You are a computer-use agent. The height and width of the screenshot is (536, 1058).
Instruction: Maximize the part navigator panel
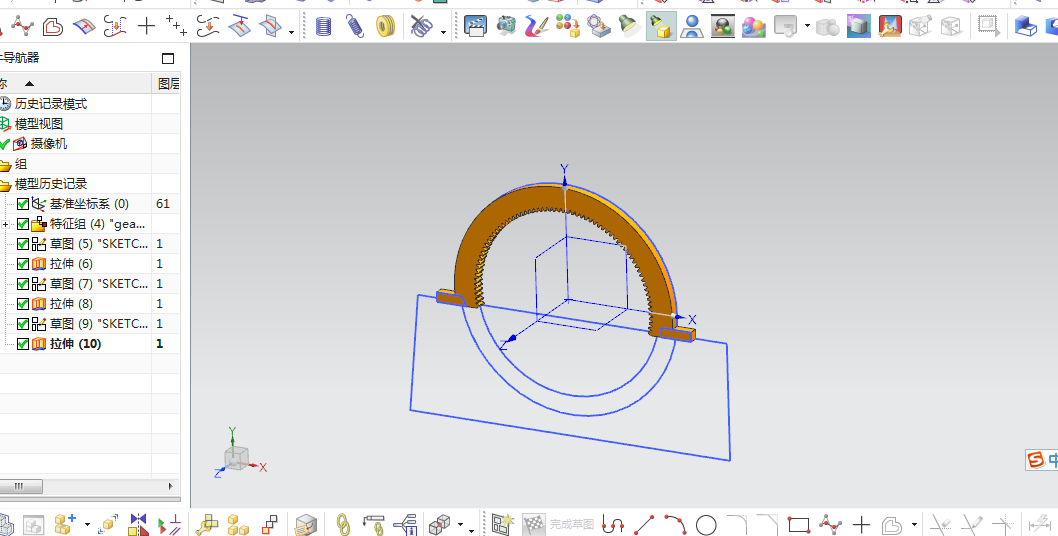click(x=168, y=58)
